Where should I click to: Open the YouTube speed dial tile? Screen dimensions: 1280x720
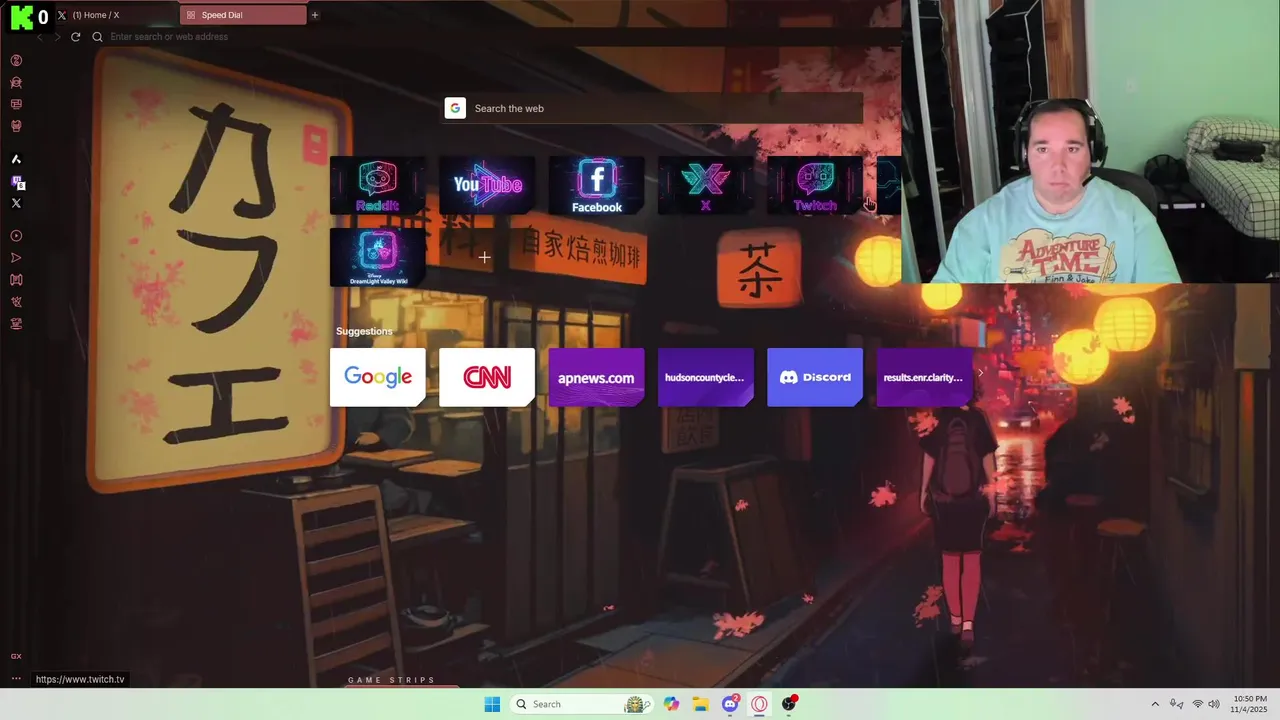click(x=487, y=185)
